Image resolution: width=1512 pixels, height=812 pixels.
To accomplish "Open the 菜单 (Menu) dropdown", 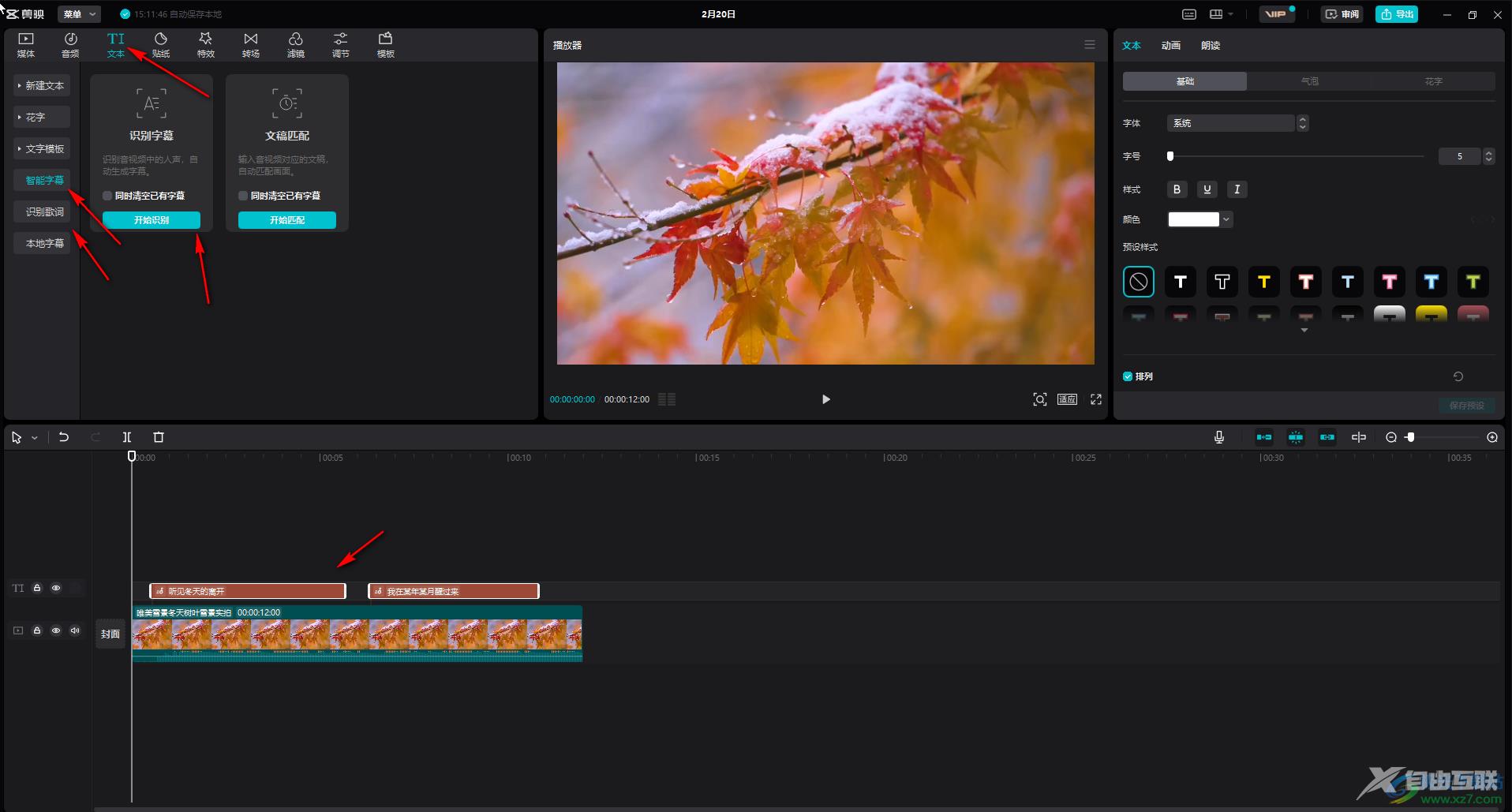I will pyautogui.click(x=79, y=14).
